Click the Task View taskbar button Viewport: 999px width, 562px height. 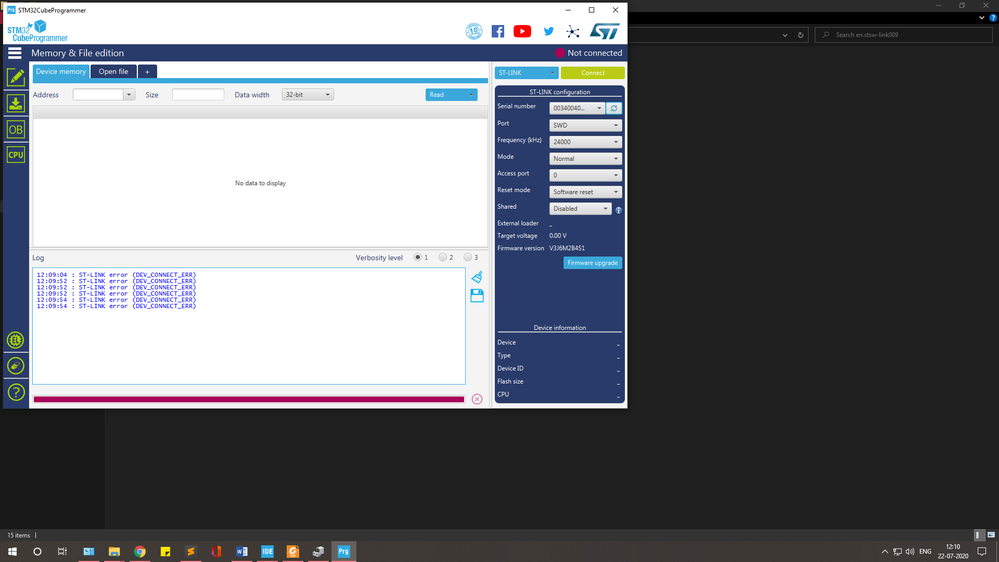tap(62, 551)
